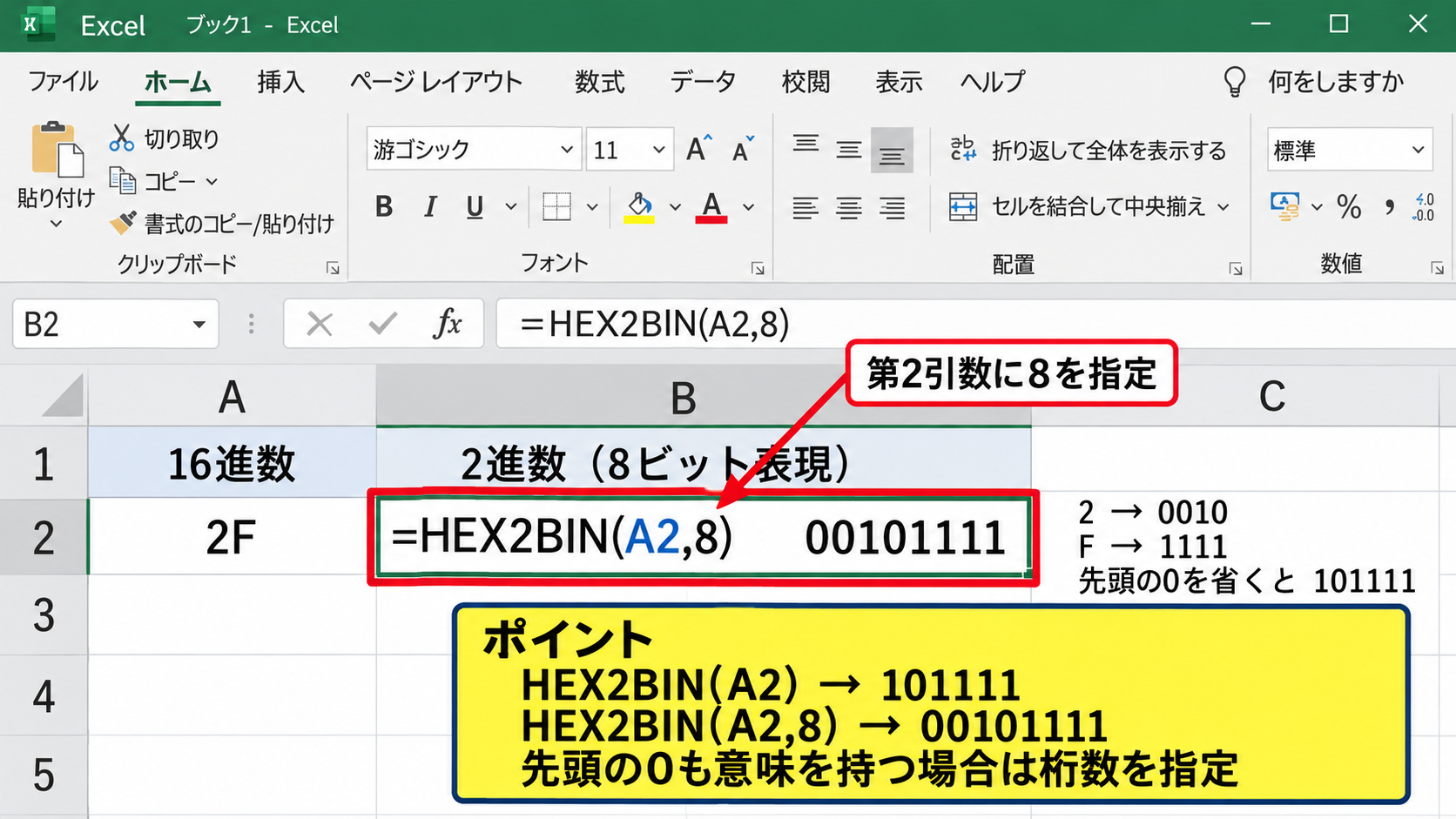Toggle underline formatting
1456x819 pixels.
475,207
